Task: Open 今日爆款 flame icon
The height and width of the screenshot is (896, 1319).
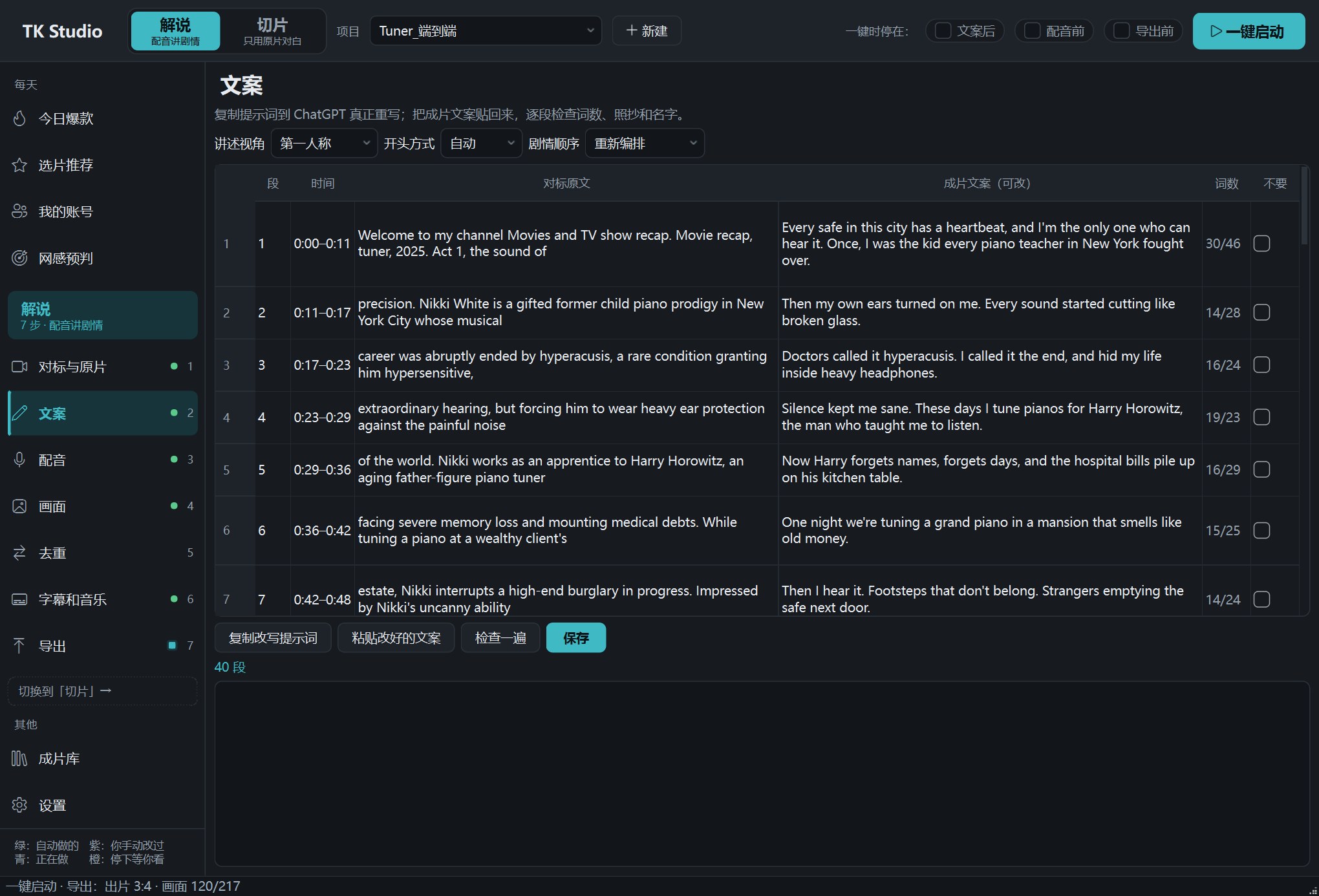Action: click(19, 118)
